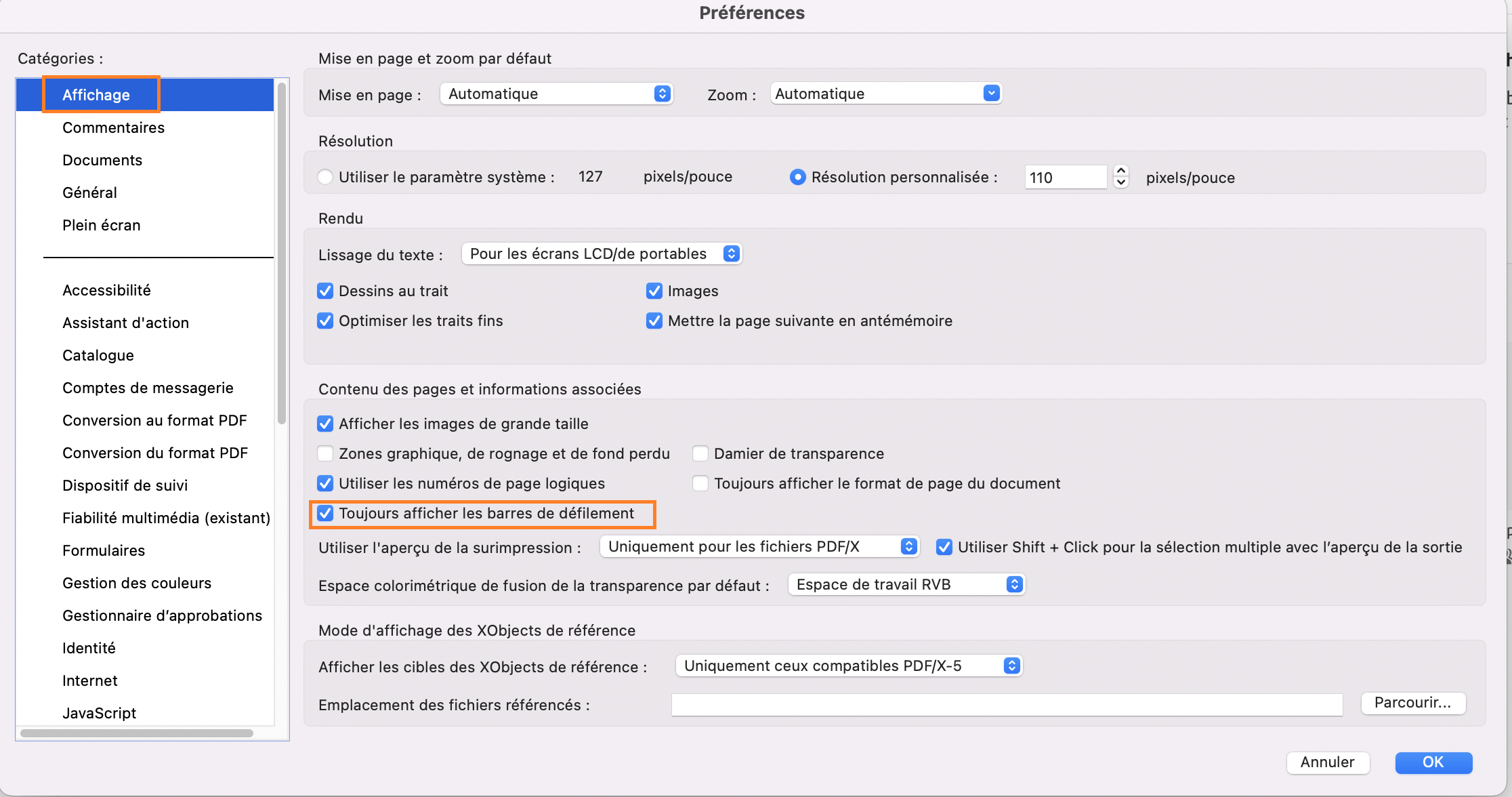Open the "Zoom" dropdown

click(885, 93)
